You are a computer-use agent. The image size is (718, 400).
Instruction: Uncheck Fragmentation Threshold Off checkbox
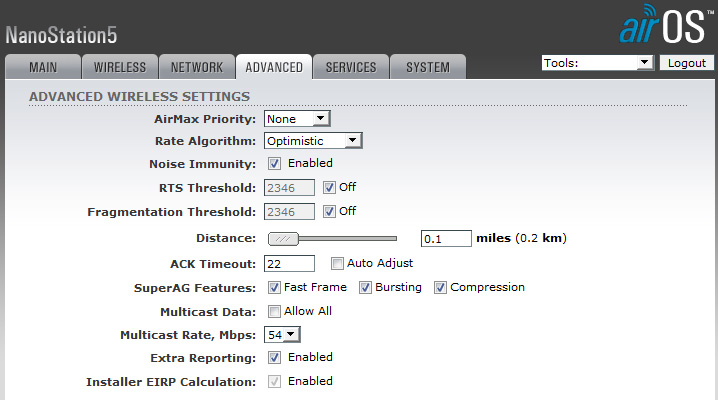pos(329,211)
